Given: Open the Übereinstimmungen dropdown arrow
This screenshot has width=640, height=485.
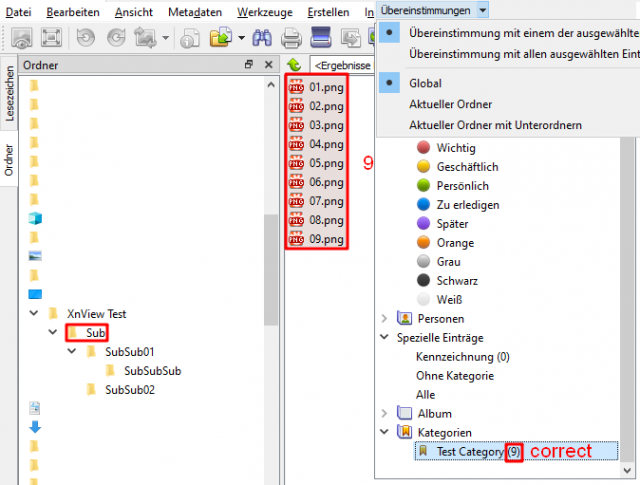Looking at the screenshot, I should 483,10.
